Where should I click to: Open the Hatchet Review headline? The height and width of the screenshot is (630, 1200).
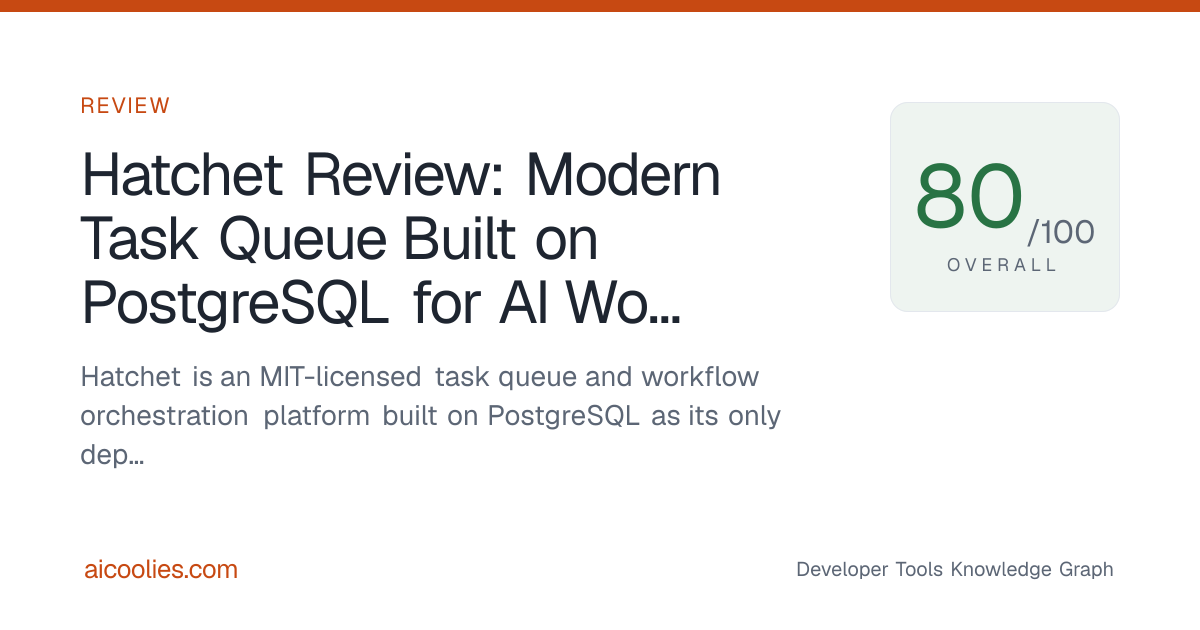point(401,240)
